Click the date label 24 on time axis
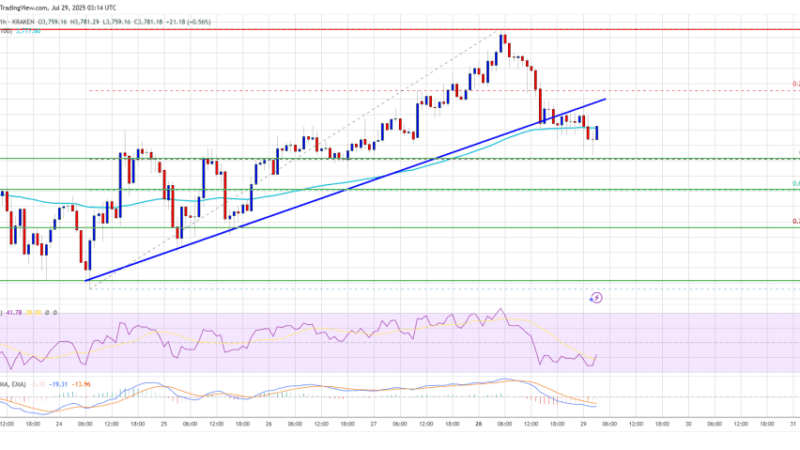800x450 pixels. coord(59,424)
